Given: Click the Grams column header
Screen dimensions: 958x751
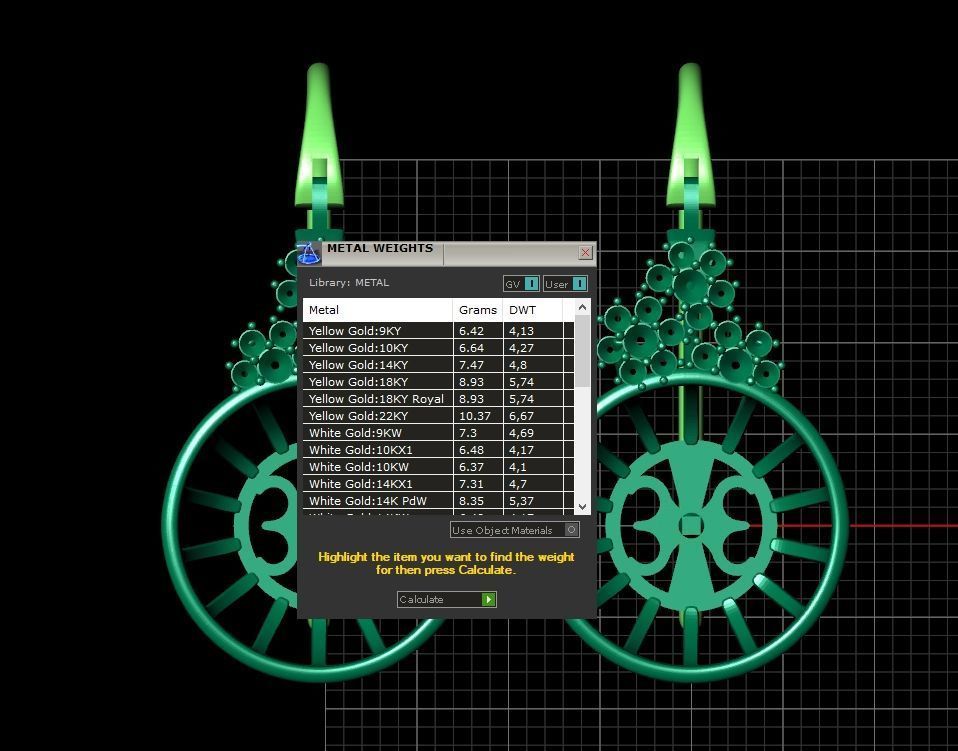Looking at the screenshot, I should coord(478,310).
